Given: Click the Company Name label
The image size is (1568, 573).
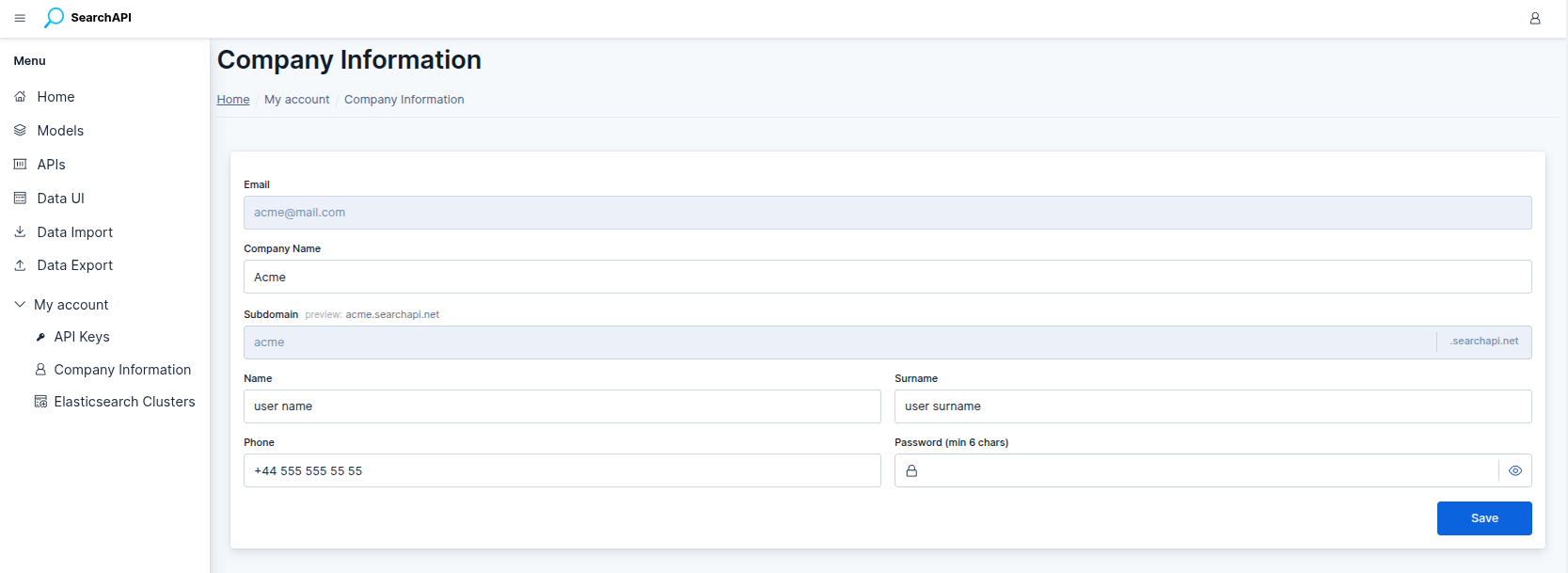Looking at the screenshot, I should (x=282, y=249).
